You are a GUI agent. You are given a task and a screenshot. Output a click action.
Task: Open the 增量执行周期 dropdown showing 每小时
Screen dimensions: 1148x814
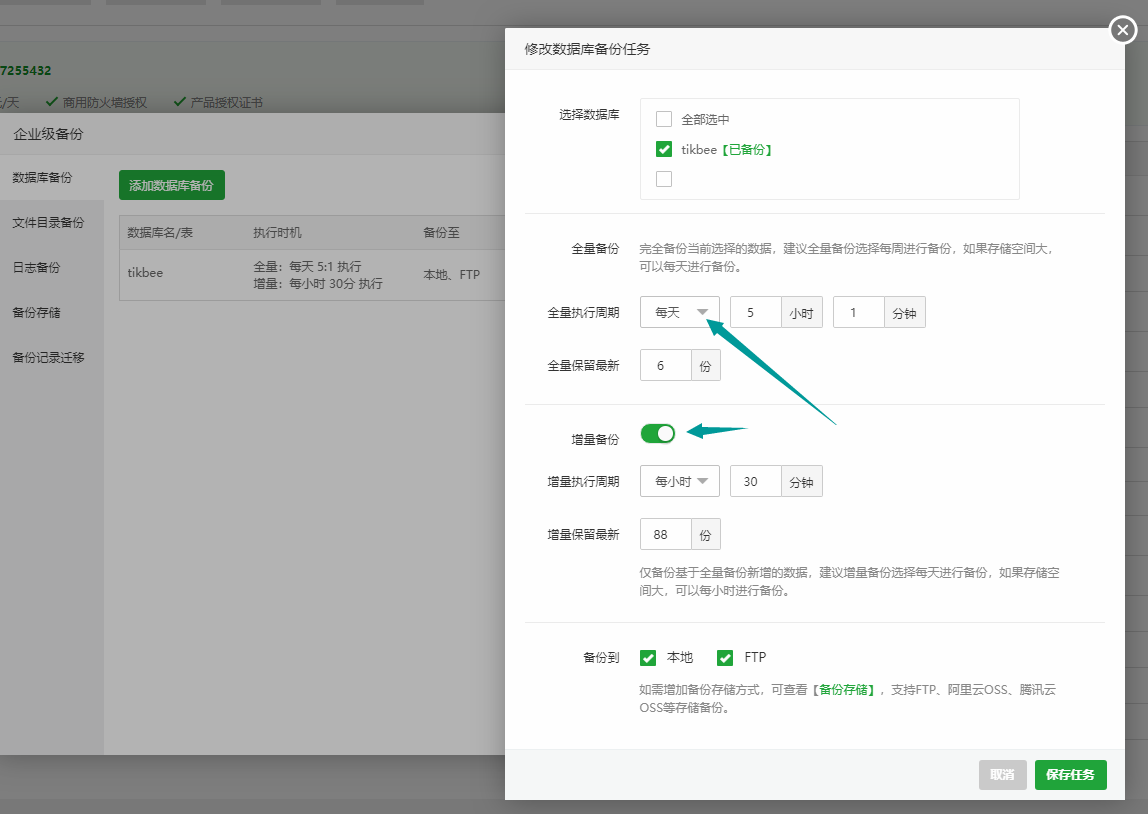[x=680, y=481]
